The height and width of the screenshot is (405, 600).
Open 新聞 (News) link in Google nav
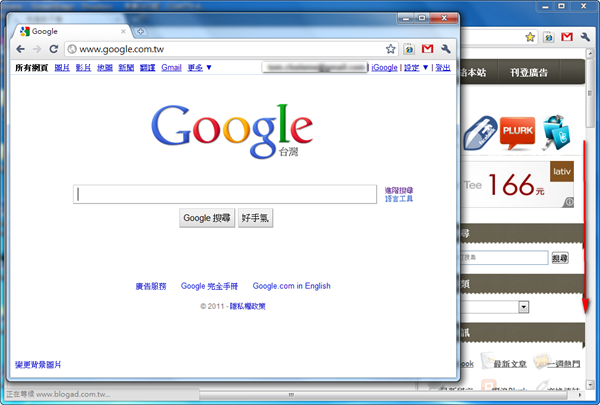(x=126, y=68)
